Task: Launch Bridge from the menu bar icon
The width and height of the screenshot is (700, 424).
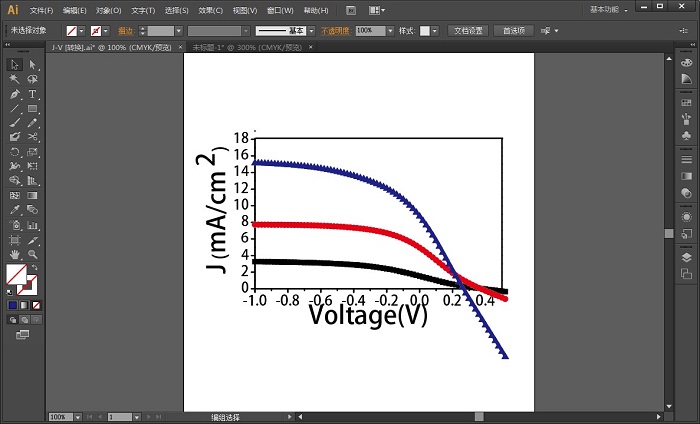Action: (x=351, y=10)
